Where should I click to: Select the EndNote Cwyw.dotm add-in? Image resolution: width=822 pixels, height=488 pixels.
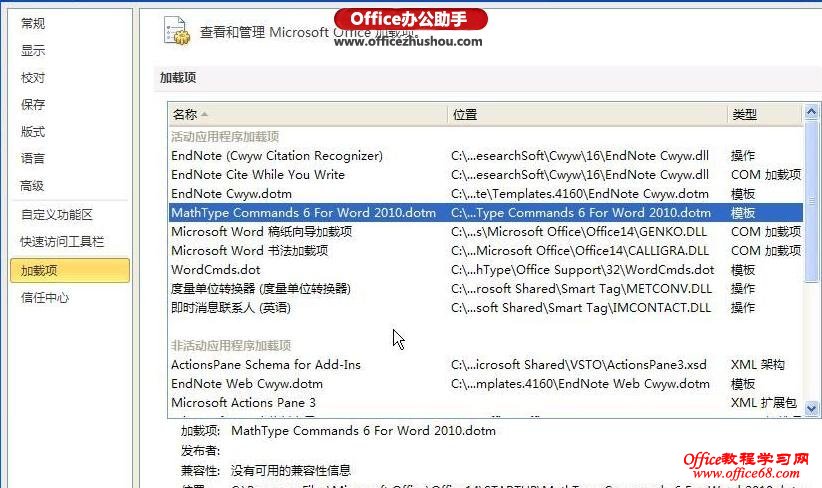point(485,194)
